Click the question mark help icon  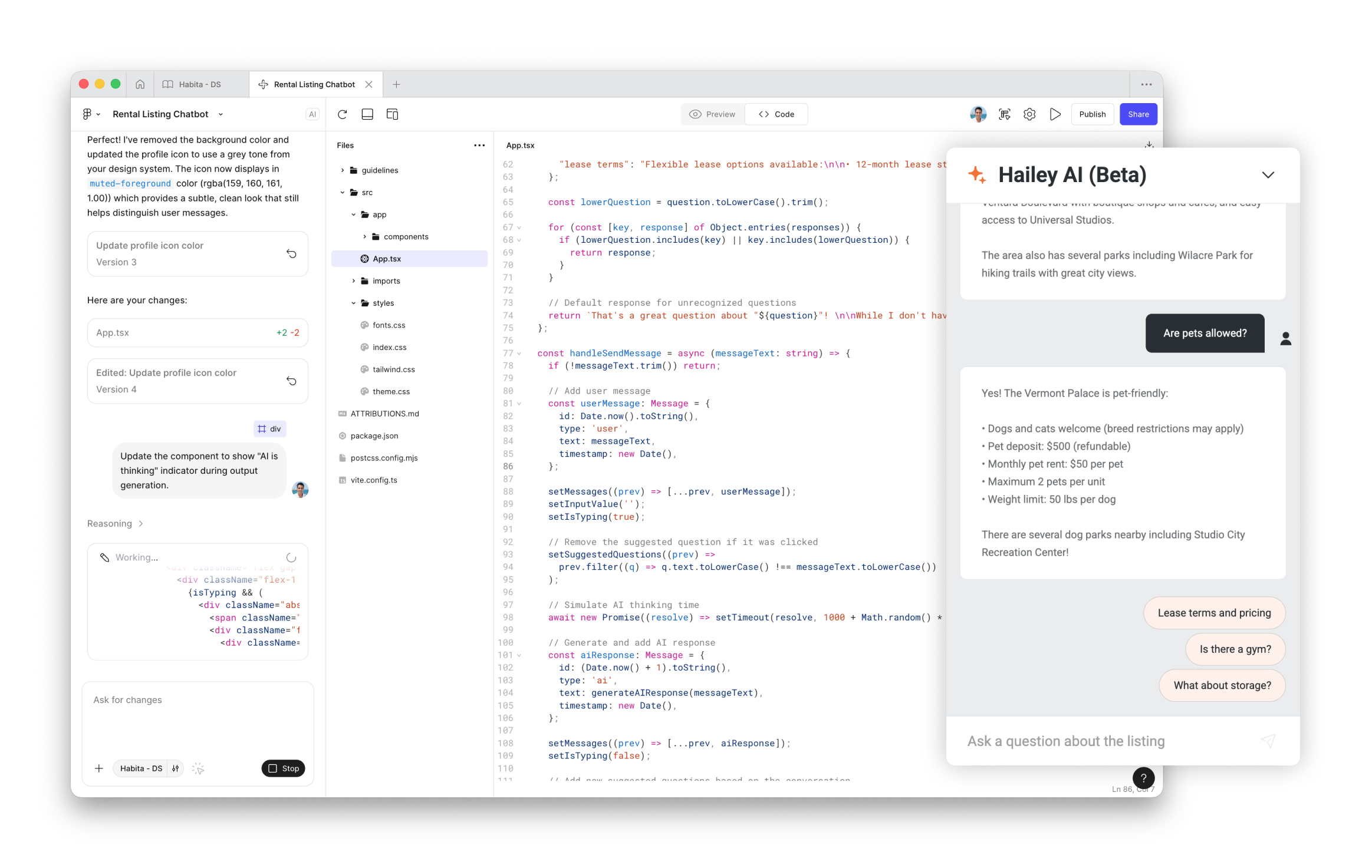1143,777
